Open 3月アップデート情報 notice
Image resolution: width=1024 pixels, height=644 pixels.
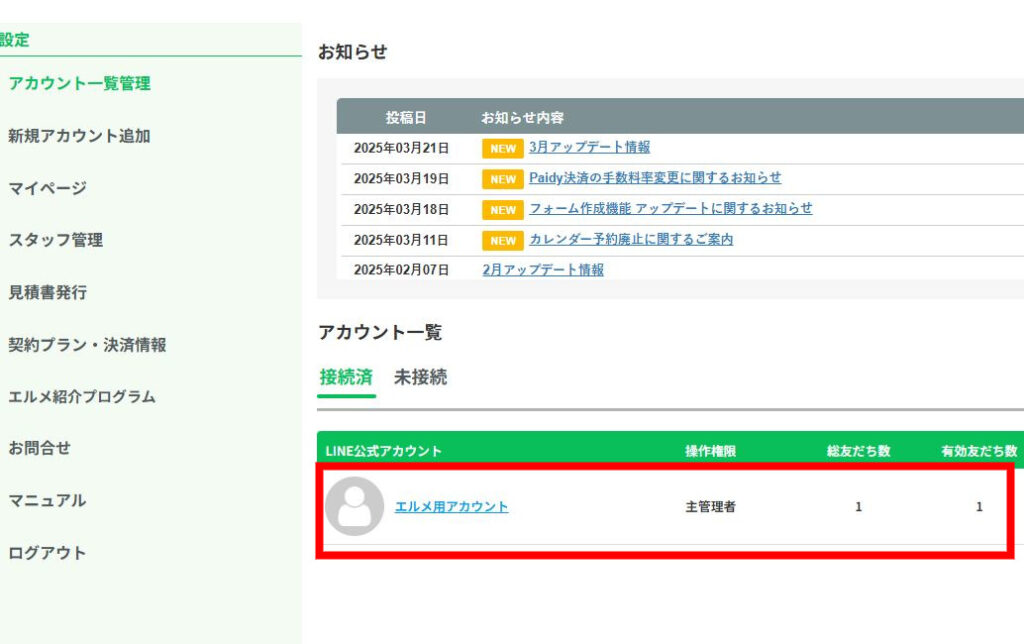coord(589,147)
